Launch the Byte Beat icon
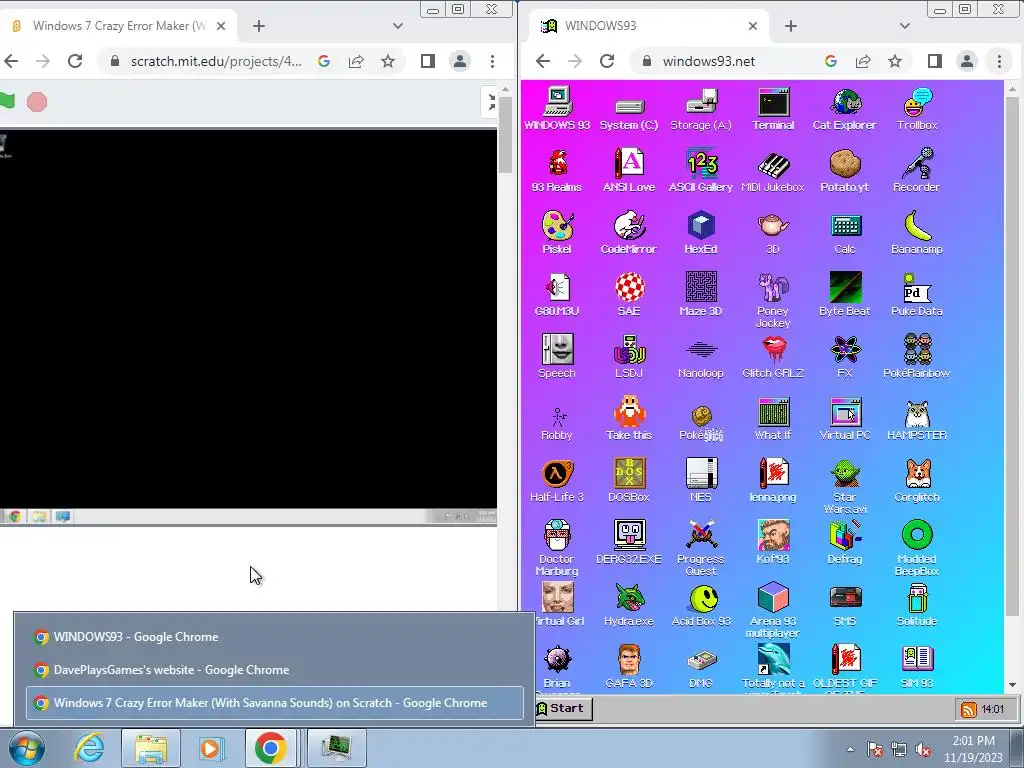 845,295
